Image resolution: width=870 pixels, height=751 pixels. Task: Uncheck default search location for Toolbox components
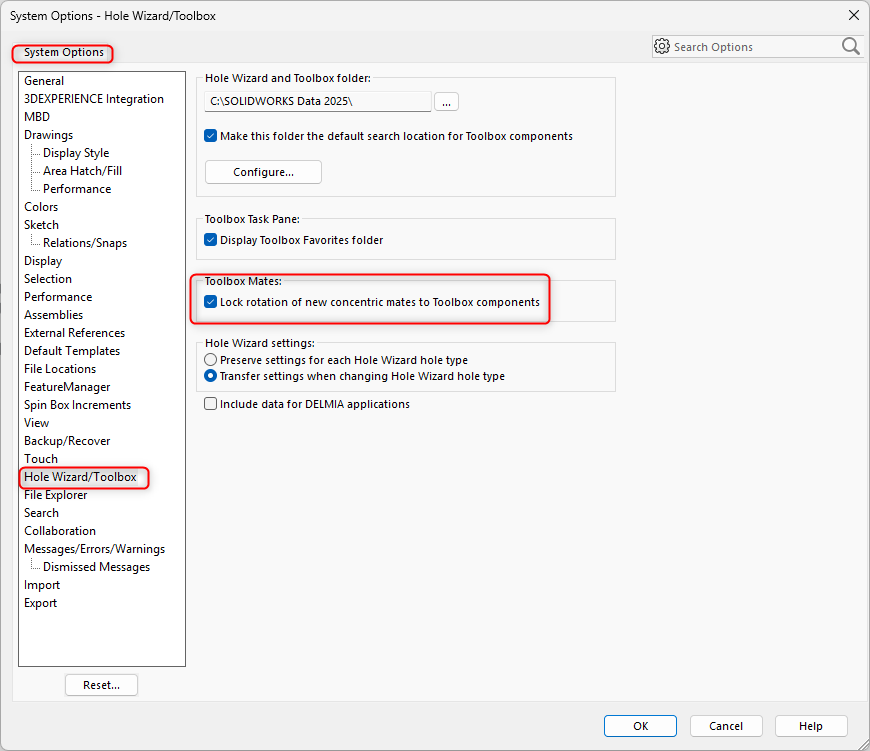tap(211, 136)
